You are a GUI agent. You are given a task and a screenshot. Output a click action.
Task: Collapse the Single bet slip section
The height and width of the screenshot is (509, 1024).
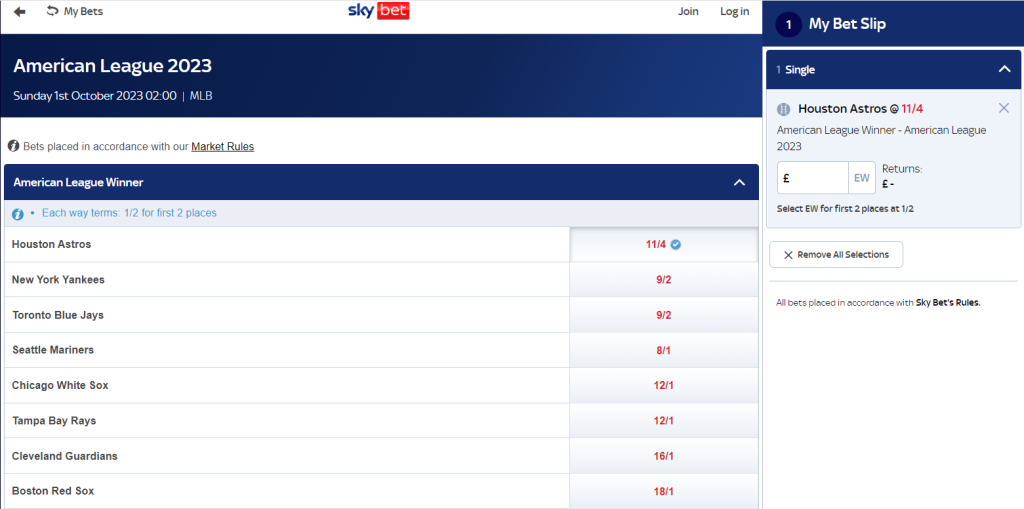click(1005, 69)
